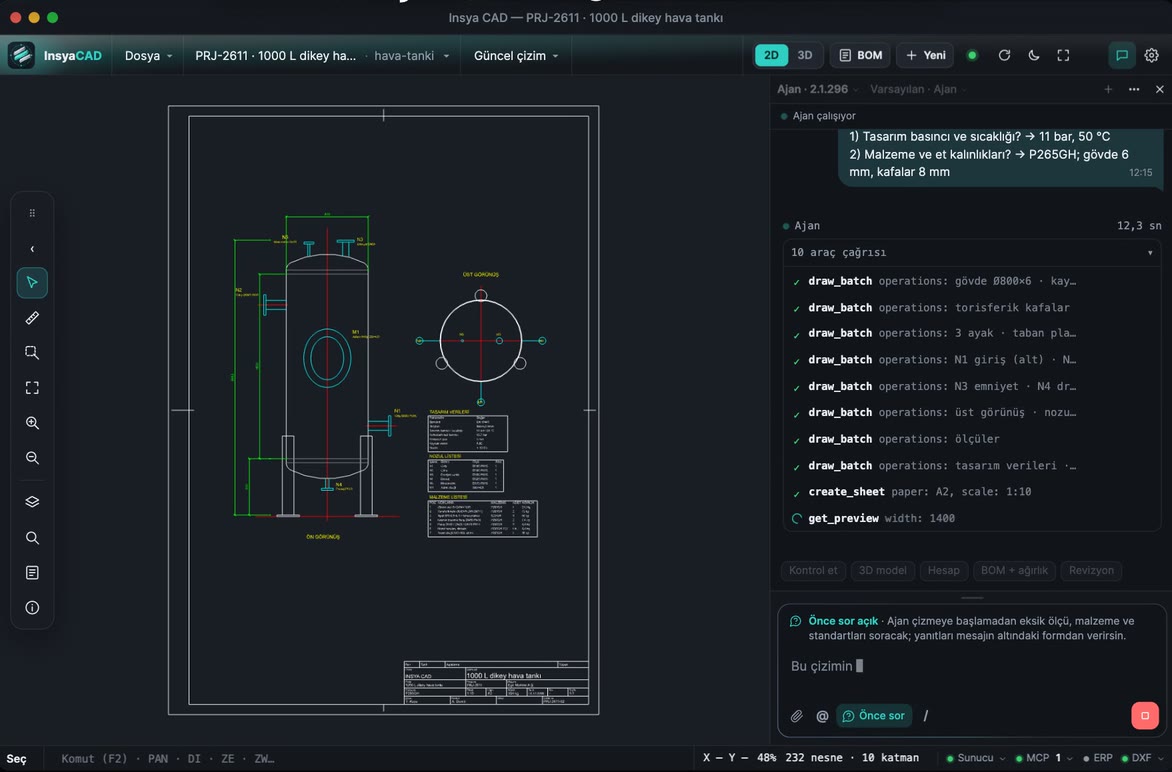The image size is (1172, 772).
Task: Click the refresh icon in the top bar
Action: coord(1004,55)
